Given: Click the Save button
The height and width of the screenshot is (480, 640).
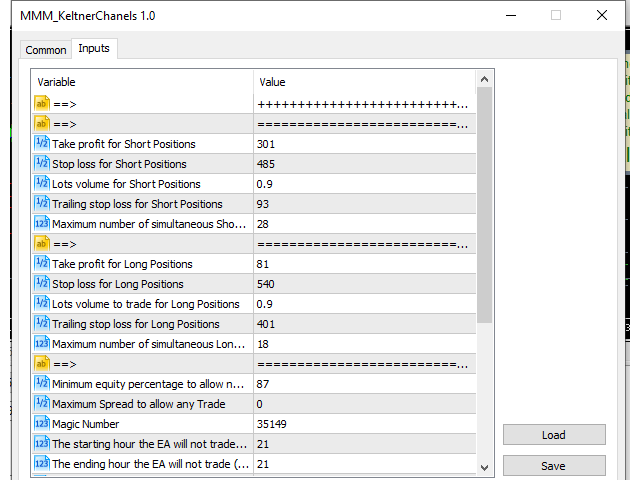Looking at the screenshot, I should (554, 466).
